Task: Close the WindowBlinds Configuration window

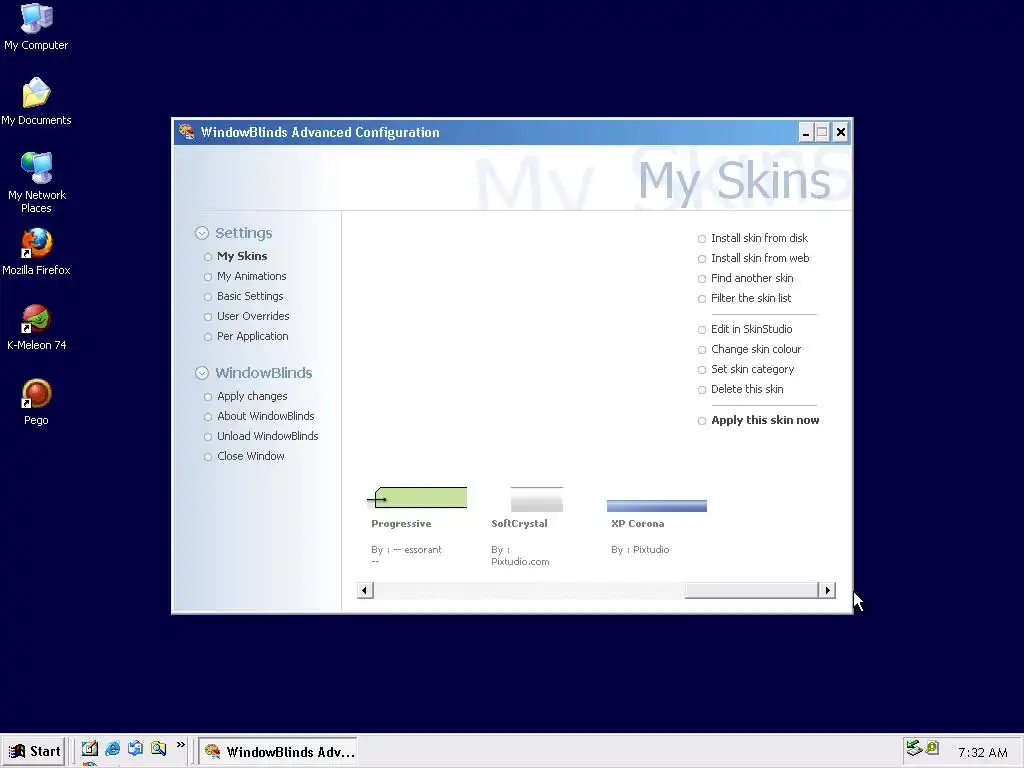Action: click(841, 133)
